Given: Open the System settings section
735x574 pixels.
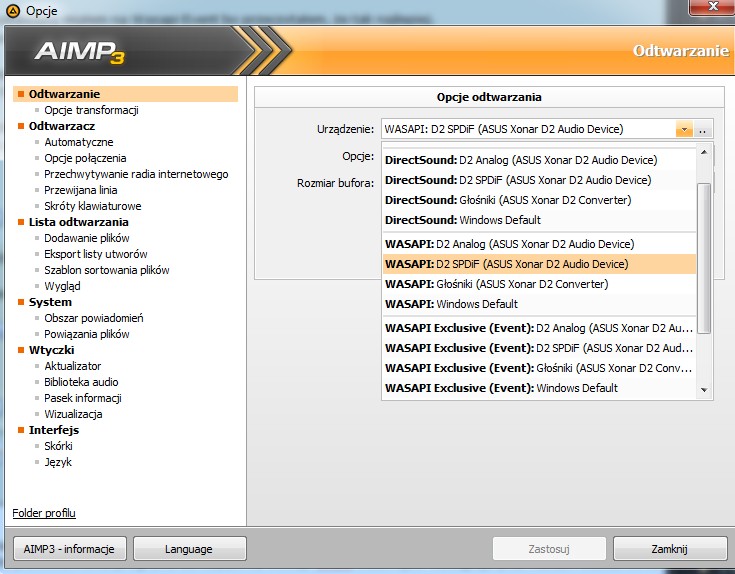Looking at the screenshot, I should click(50, 302).
